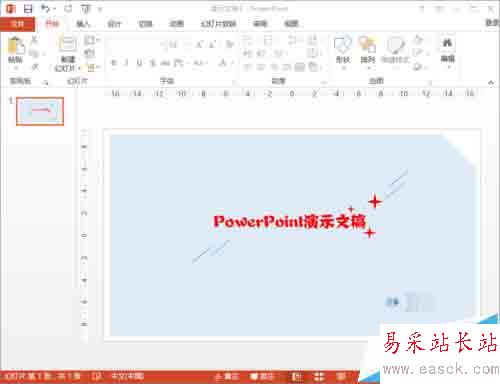This screenshot has height=384, width=500.
Task: Choose a shape fill color
Action: tap(419, 40)
